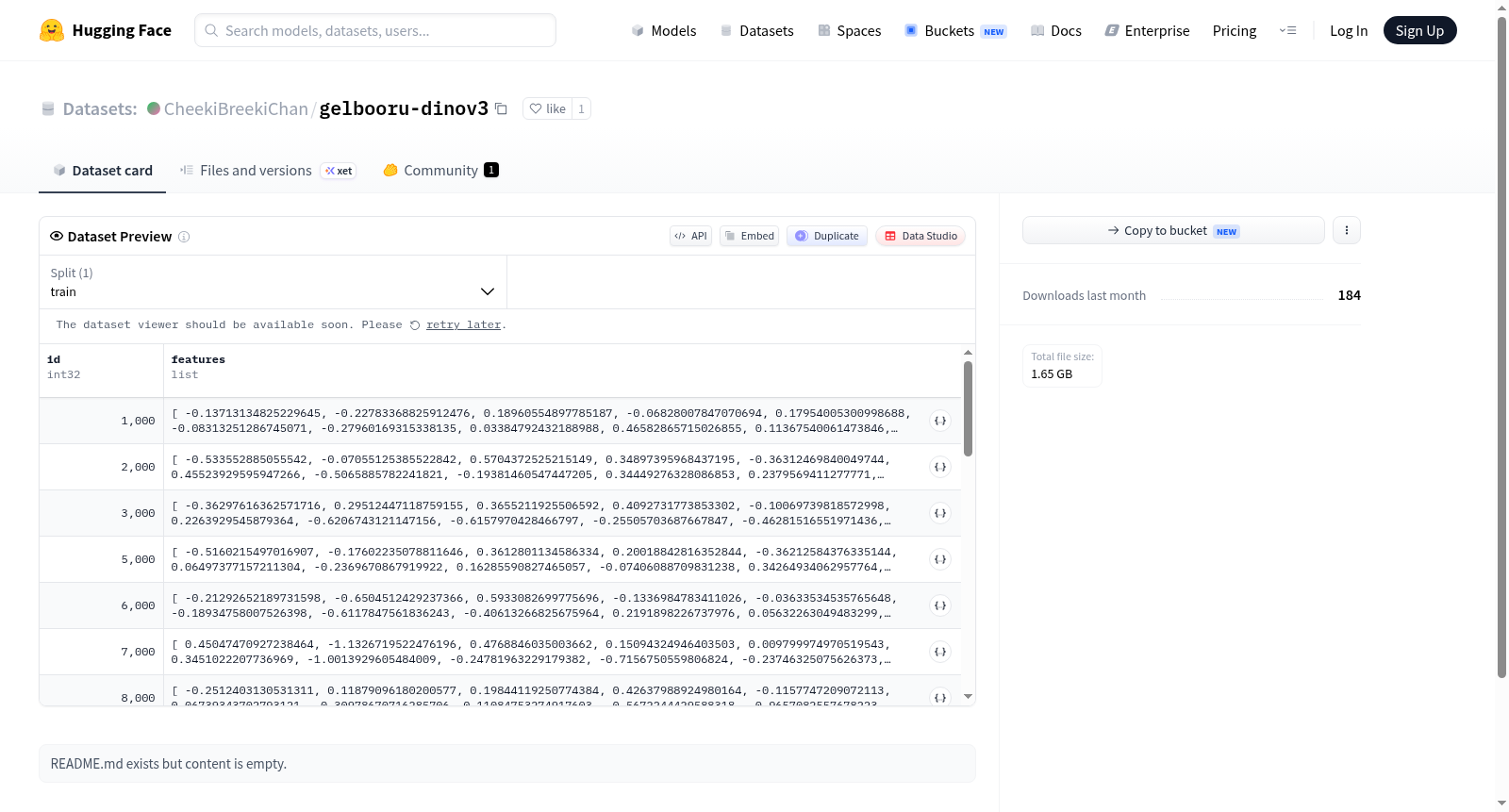Open the Files and versions tab

(268, 171)
